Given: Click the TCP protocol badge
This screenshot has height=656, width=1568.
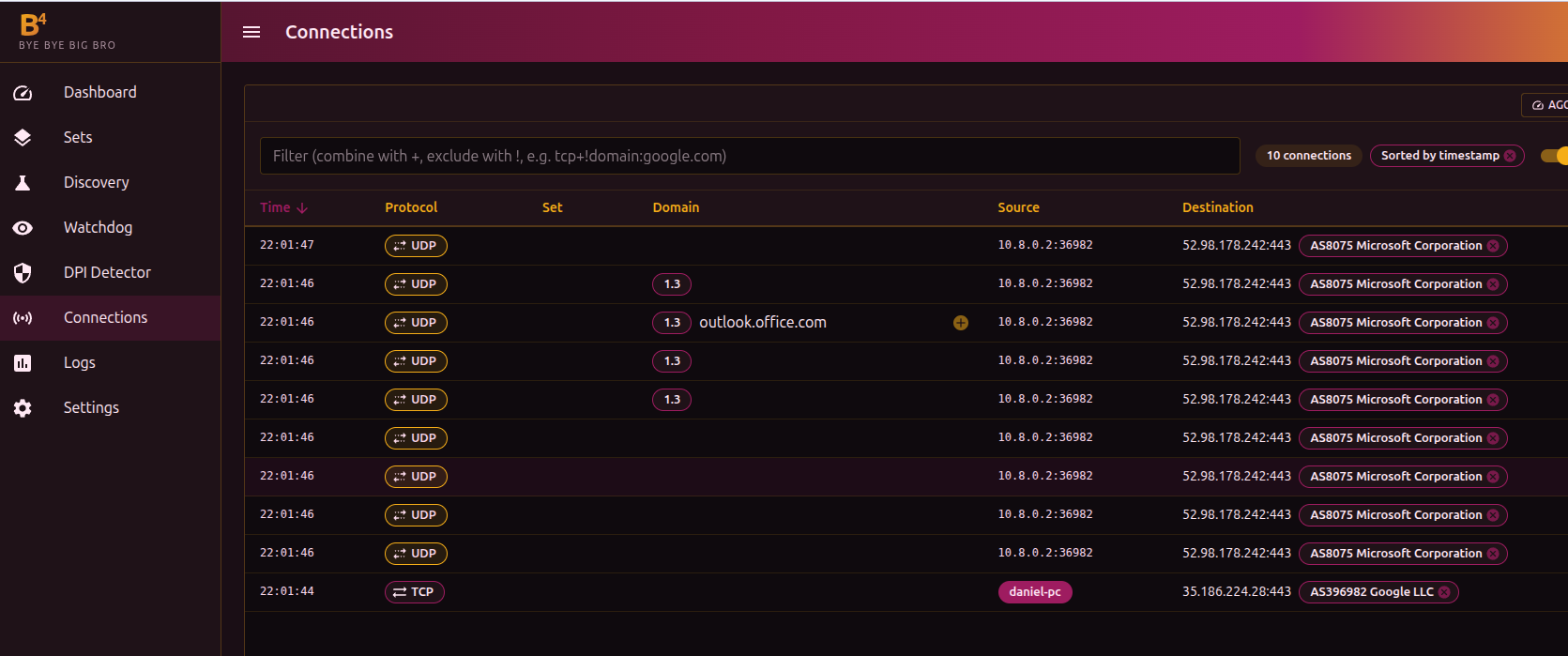Looking at the screenshot, I should tap(414, 592).
